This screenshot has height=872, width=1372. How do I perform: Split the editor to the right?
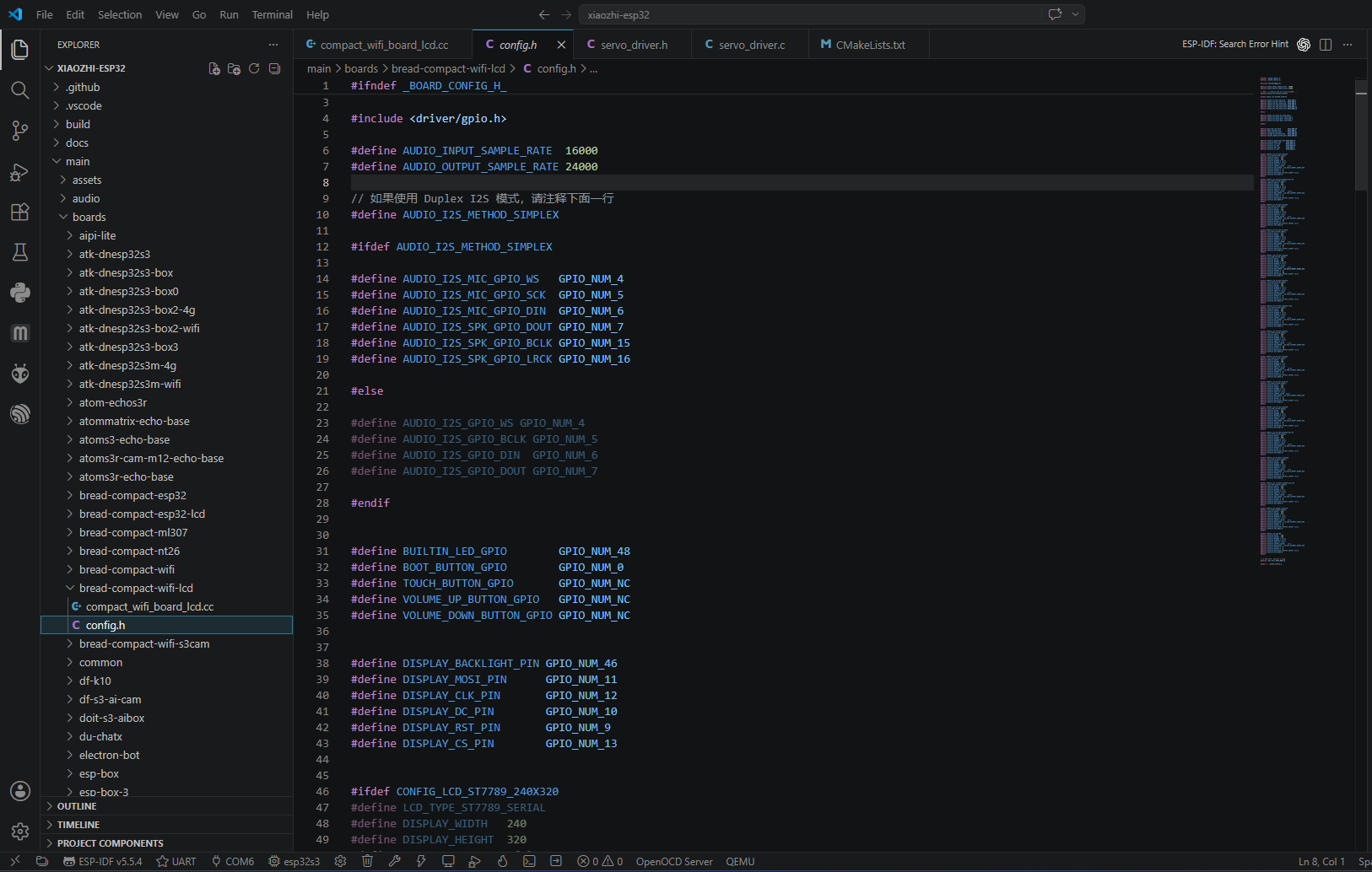[x=1326, y=45]
